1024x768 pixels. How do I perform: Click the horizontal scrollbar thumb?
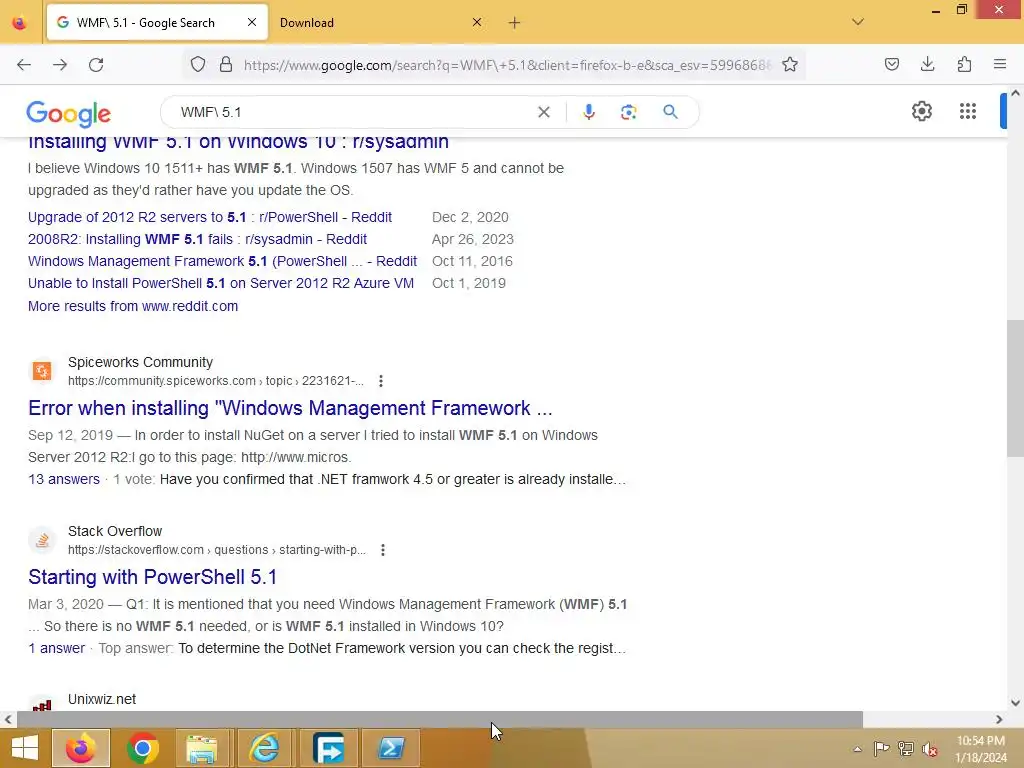click(x=440, y=720)
